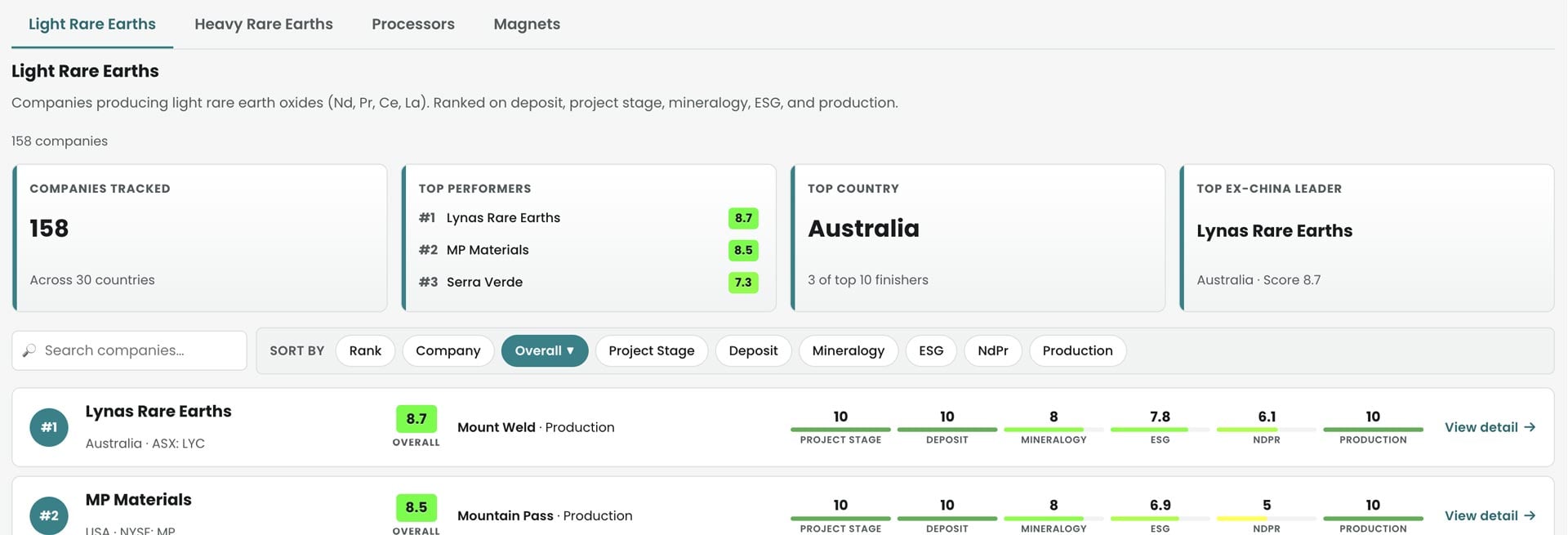This screenshot has height=535, width=1568.
Task: Switch to the Light Rare Earths tab
Action: click(x=92, y=25)
